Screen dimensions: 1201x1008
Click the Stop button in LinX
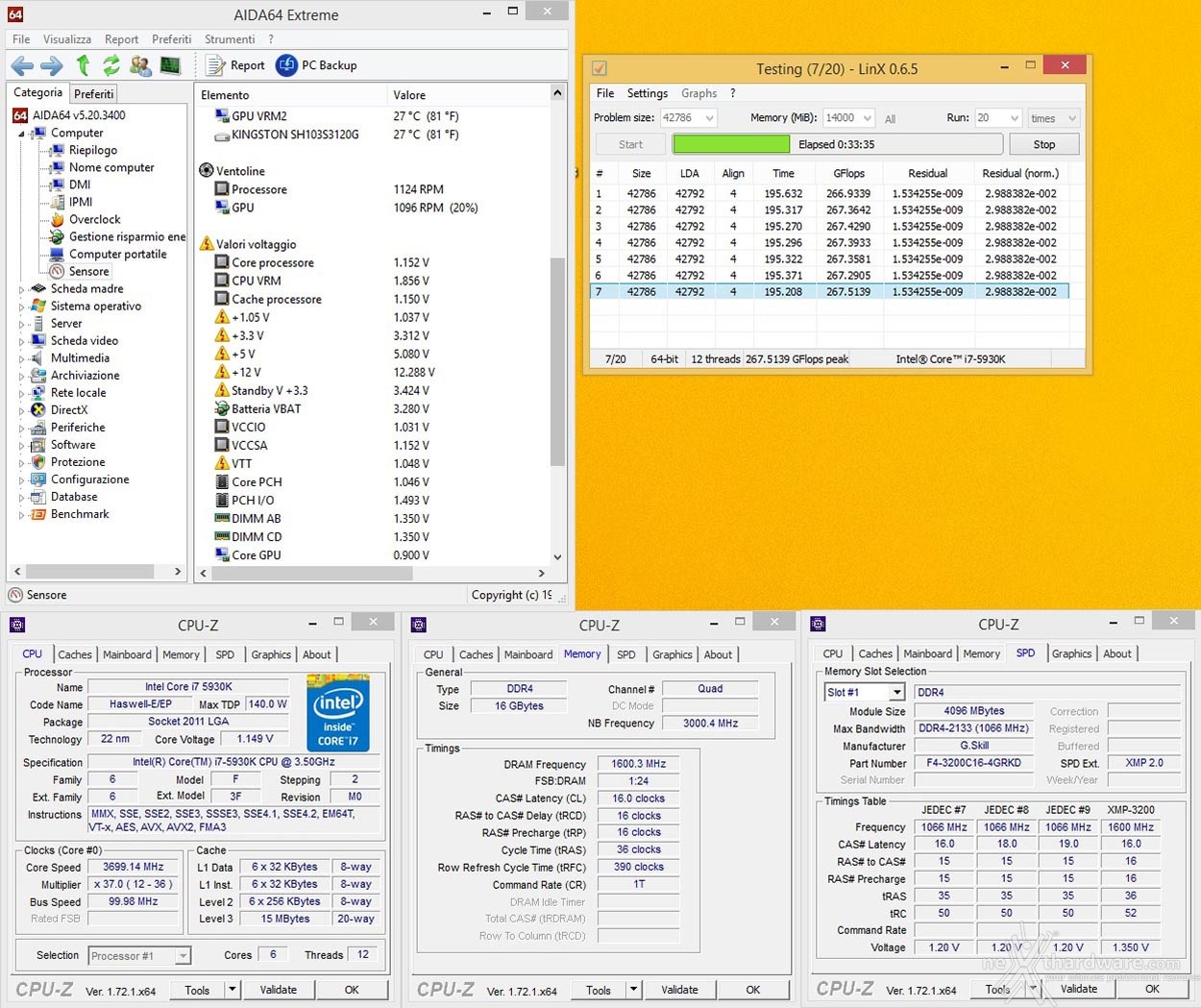tap(1043, 144)
